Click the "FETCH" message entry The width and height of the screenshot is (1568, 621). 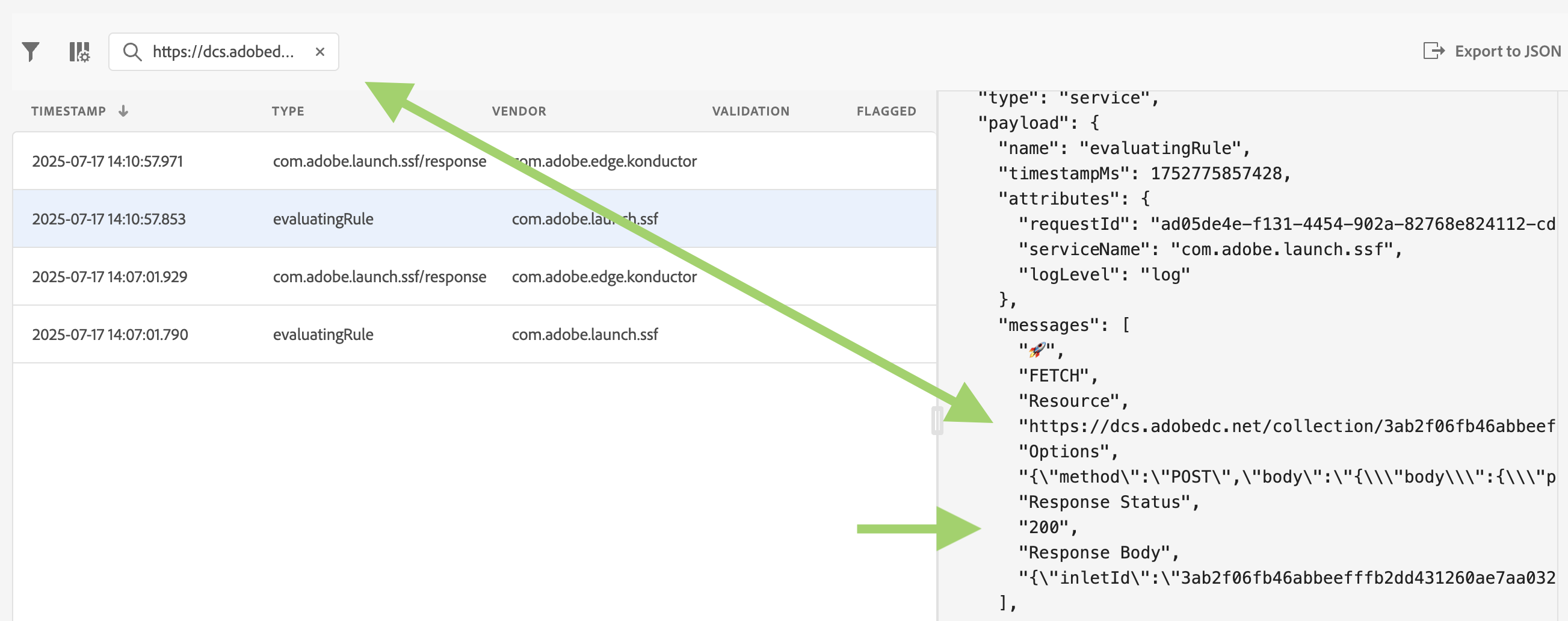tap(1058, 375)
